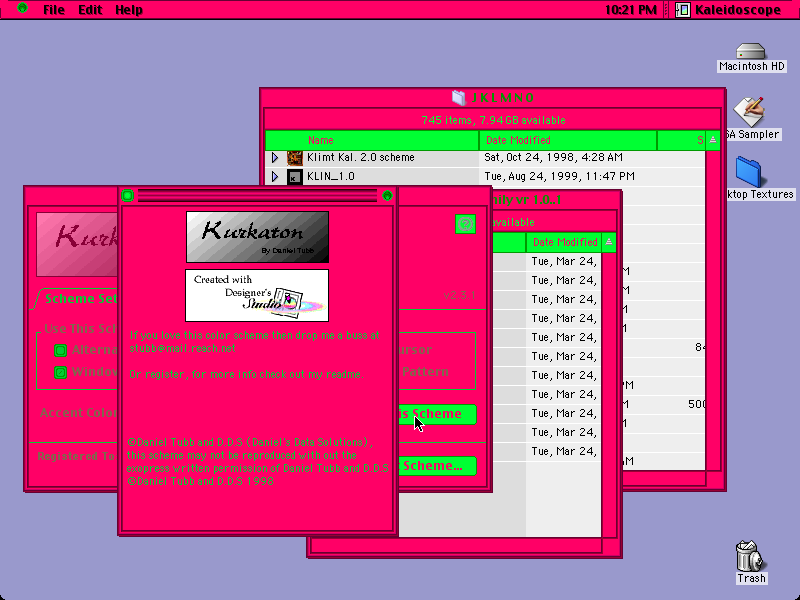Screen dimensions: 800x600
Task: Click the Created with Designer's Studio image
Action: pyautogui.click(x=257, y=295)
